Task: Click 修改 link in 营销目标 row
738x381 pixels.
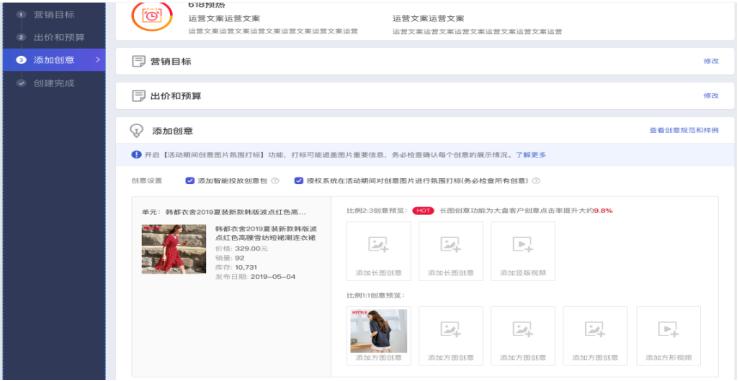Action: (x=711, y=61)
